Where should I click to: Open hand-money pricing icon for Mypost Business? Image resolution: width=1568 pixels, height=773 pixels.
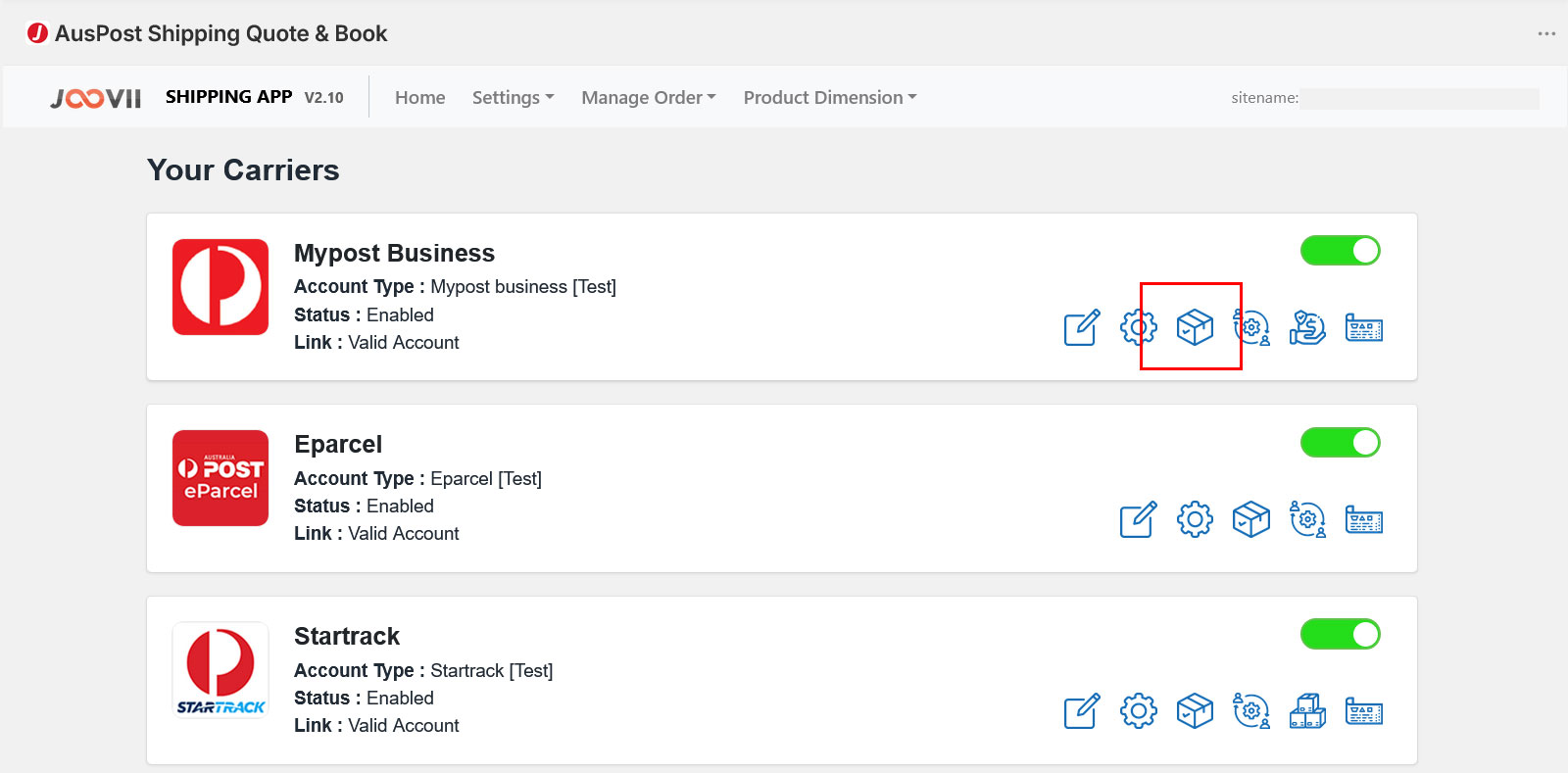pos(1307,327)
